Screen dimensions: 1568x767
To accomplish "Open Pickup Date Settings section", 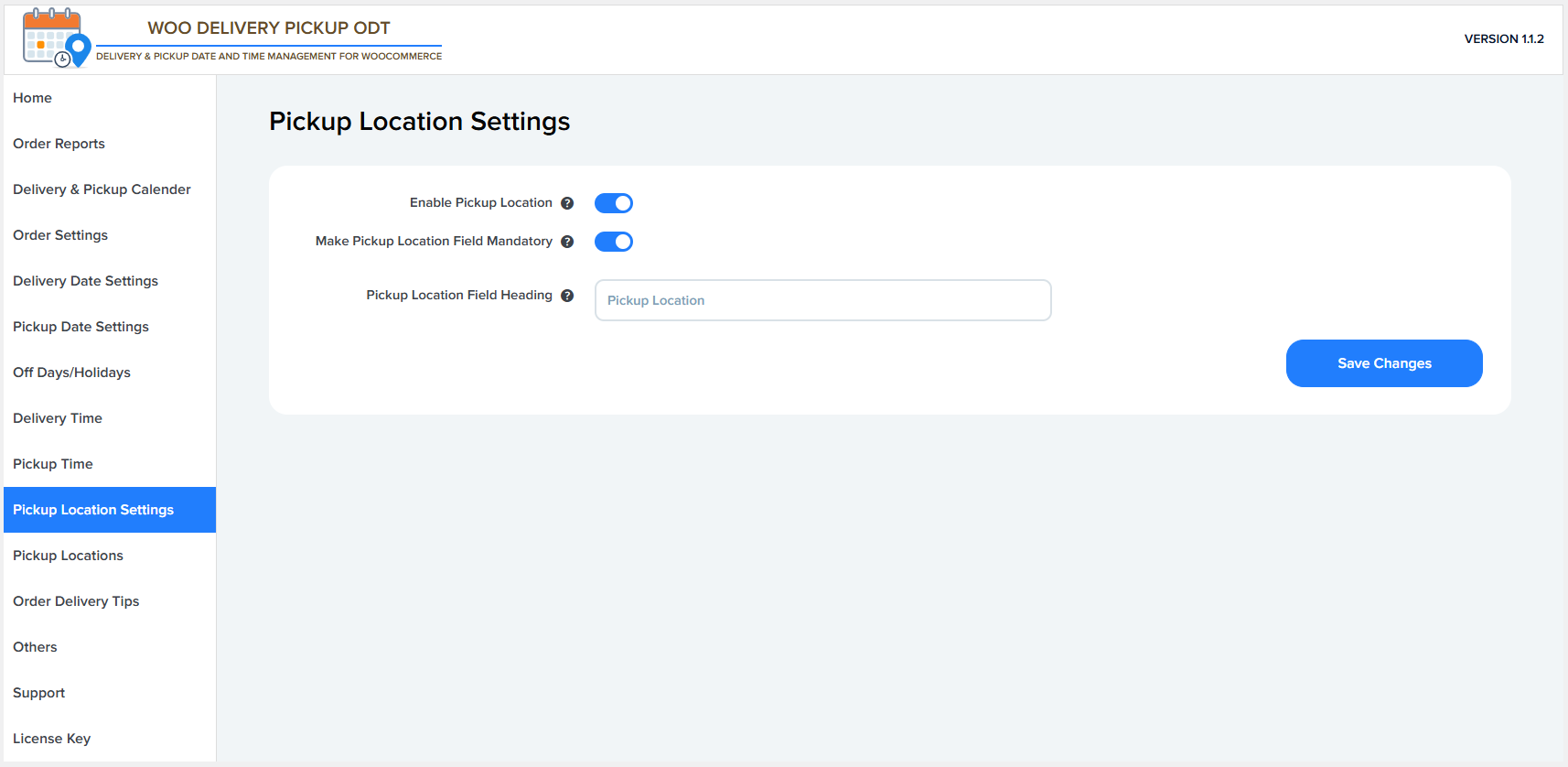I will pos(81,327).
